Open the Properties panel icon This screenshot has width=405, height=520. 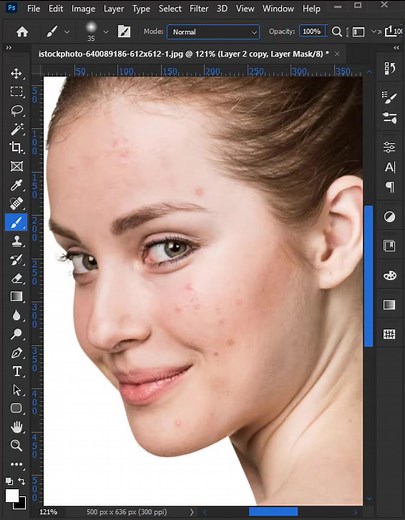389,147
